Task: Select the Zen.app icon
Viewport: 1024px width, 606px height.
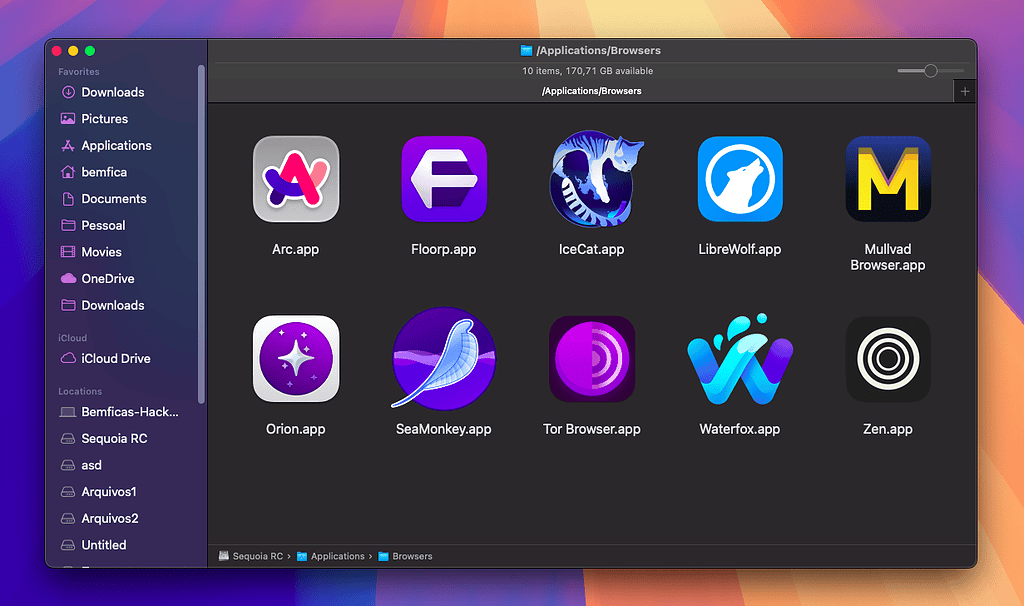Action: pos(887,359)
